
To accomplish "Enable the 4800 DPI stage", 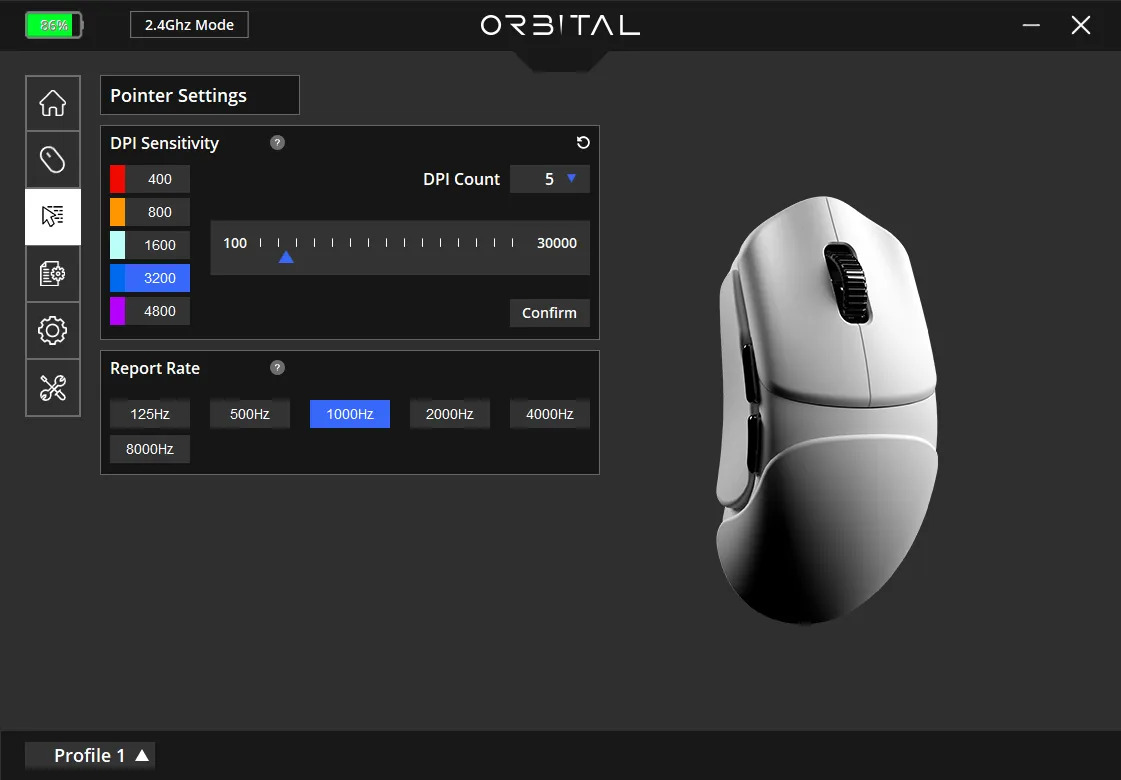I will [157, 311].
